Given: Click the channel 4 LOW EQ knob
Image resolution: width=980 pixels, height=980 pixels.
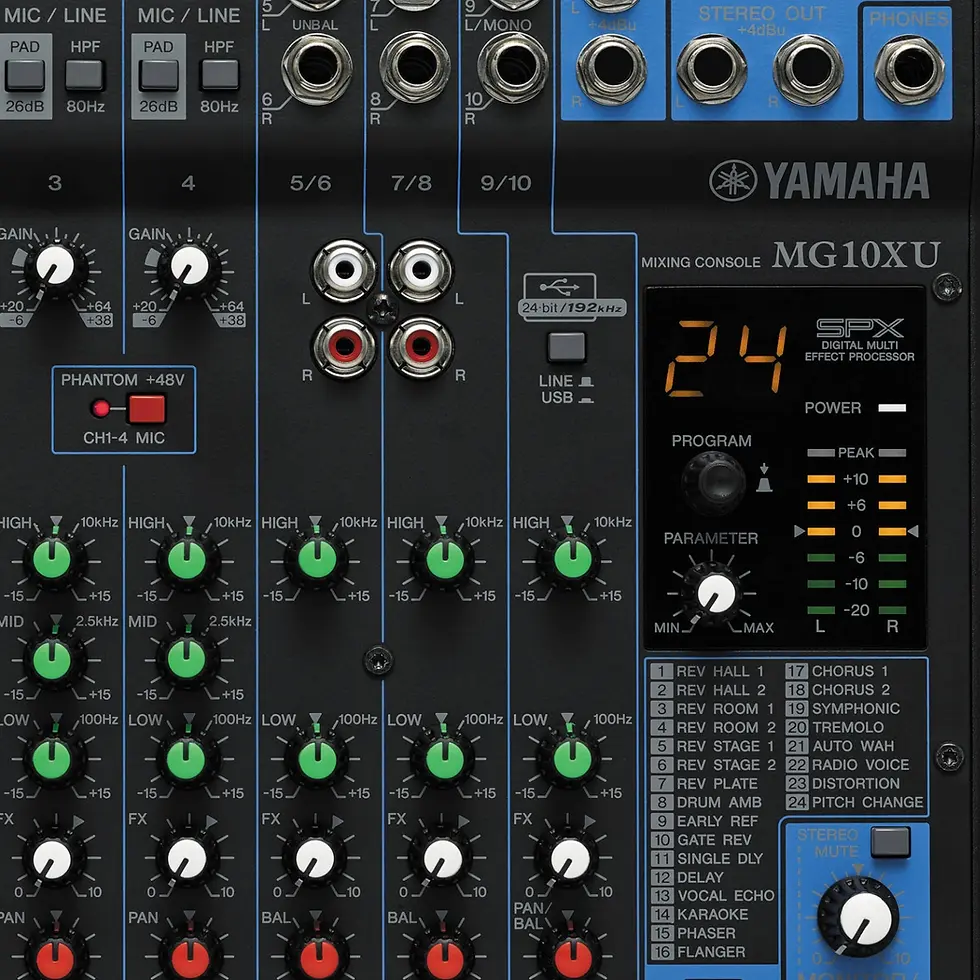Looking at the screenshot, I should point(187,758).
